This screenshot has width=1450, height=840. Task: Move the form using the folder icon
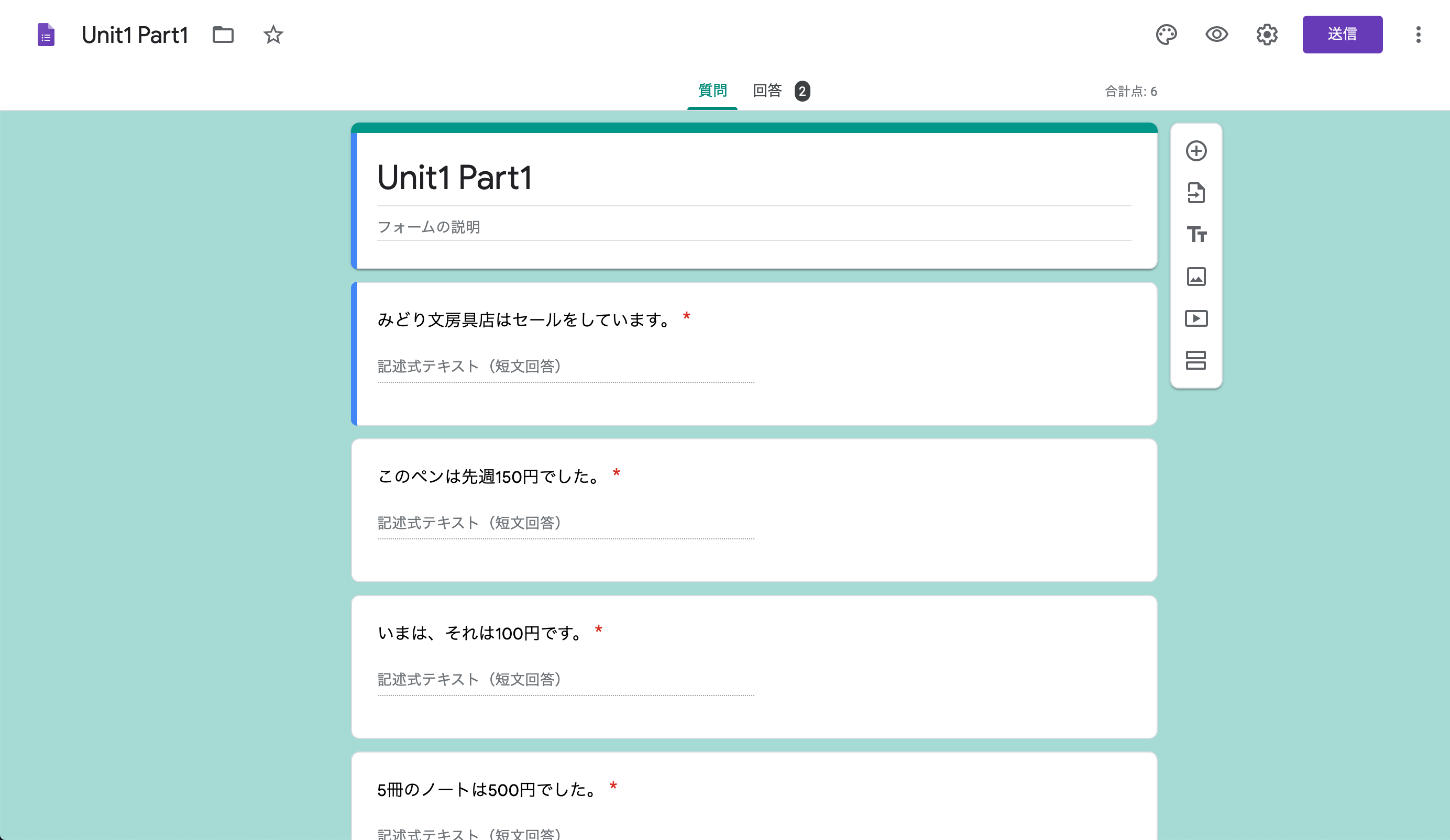tap(223, 35)
